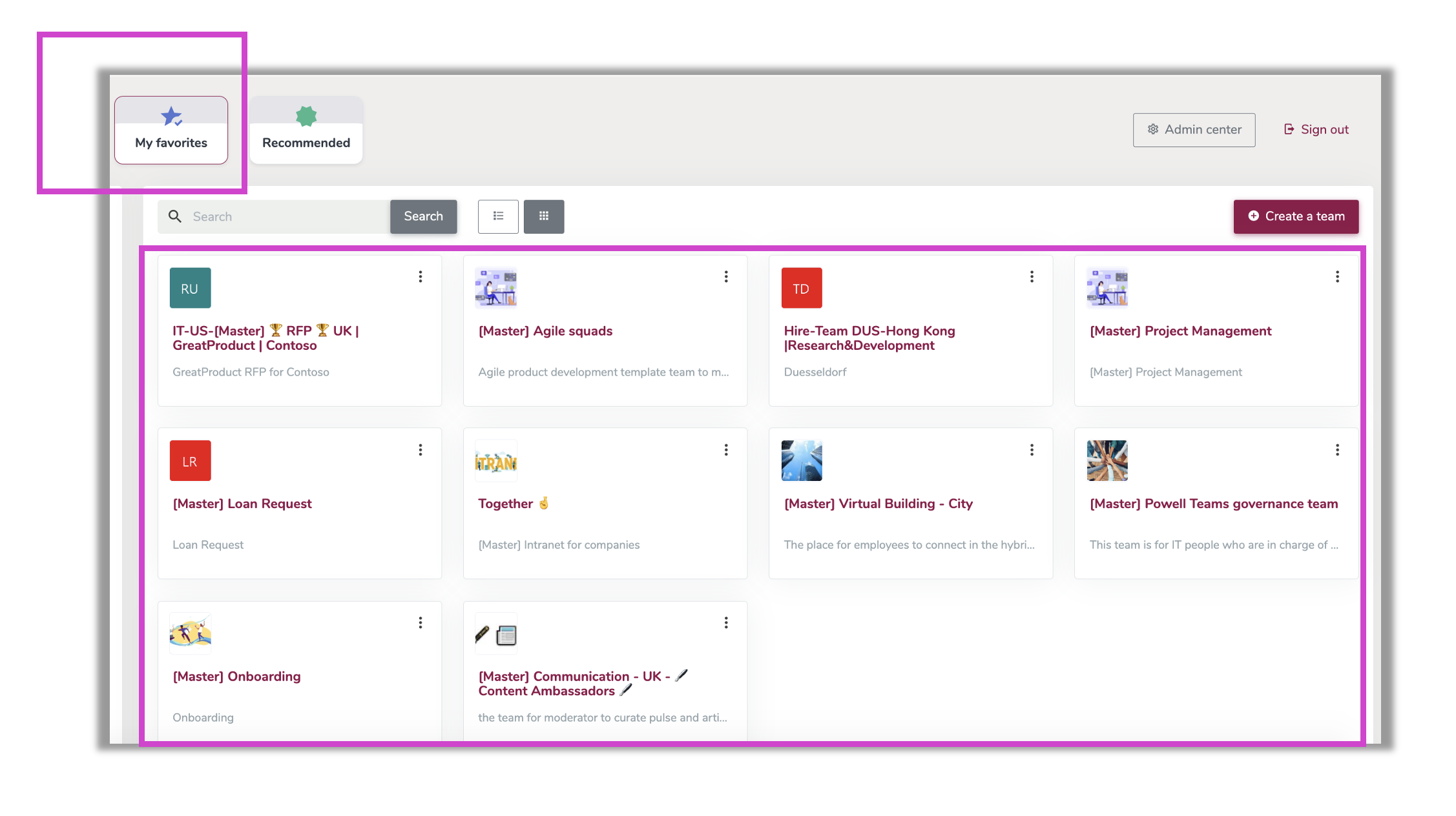Open the [Master] Agile squads team
The image size is (1456, 816).
pos(545,331)
